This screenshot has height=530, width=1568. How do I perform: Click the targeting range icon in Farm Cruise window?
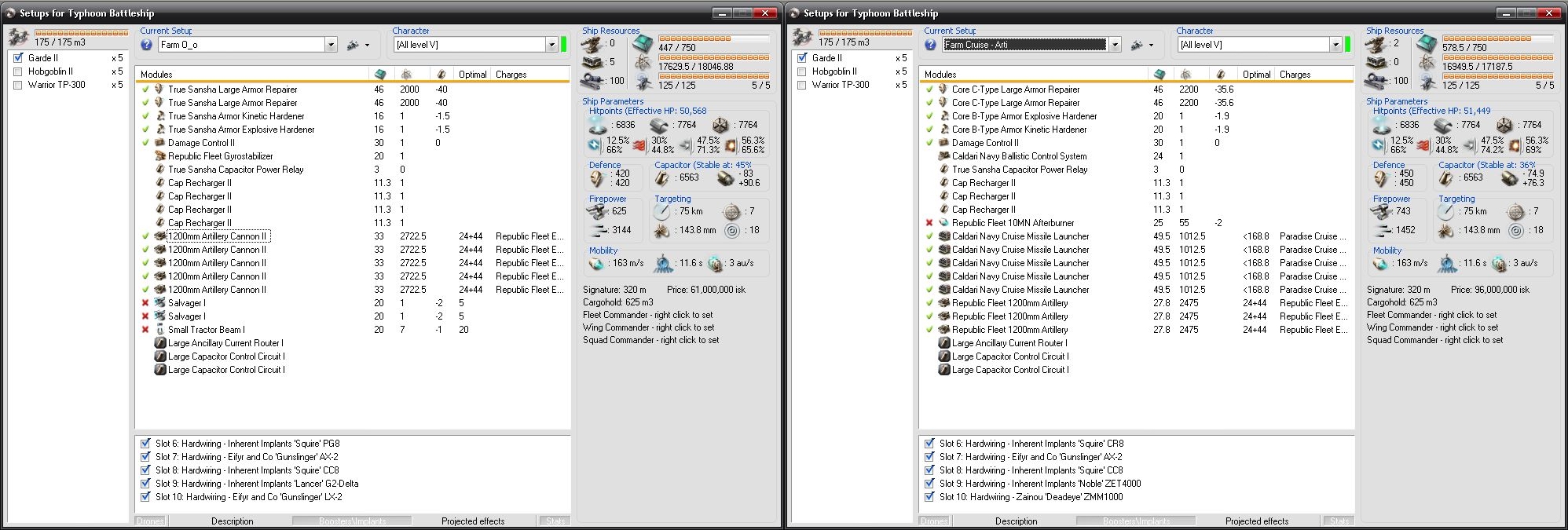click(1446, 211)
